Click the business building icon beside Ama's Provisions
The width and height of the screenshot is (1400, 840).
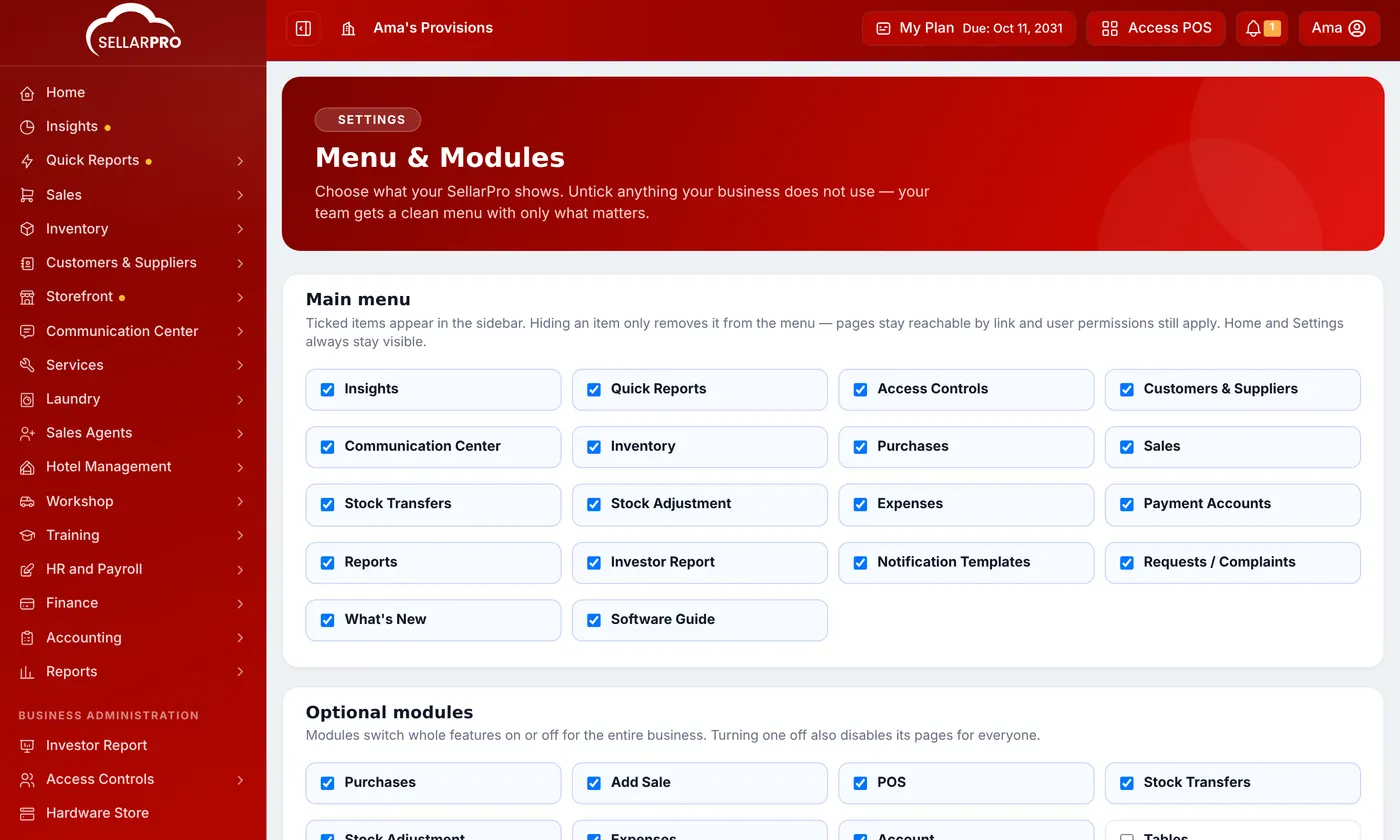point(348,28)
